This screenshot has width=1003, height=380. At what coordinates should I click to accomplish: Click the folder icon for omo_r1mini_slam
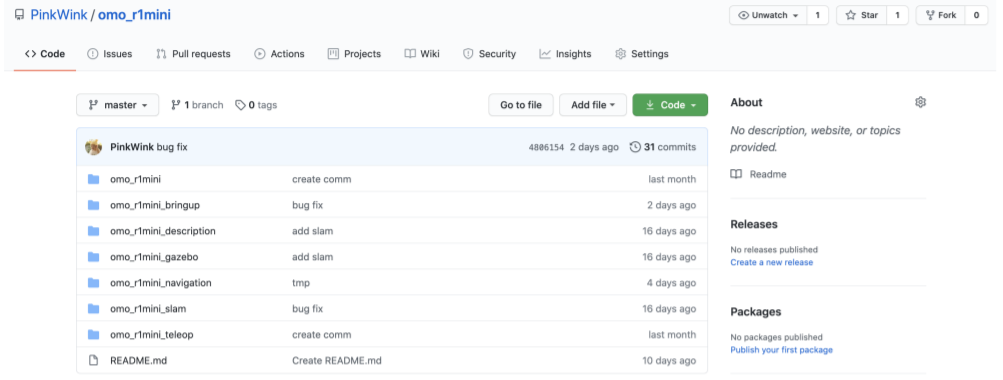click(93, 309)
